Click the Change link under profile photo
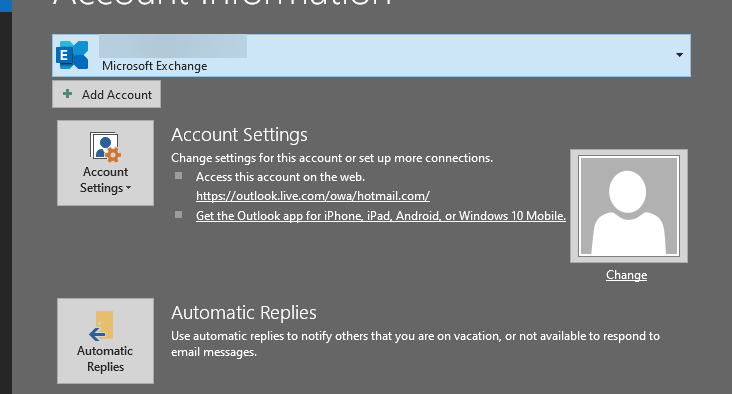 626,275
